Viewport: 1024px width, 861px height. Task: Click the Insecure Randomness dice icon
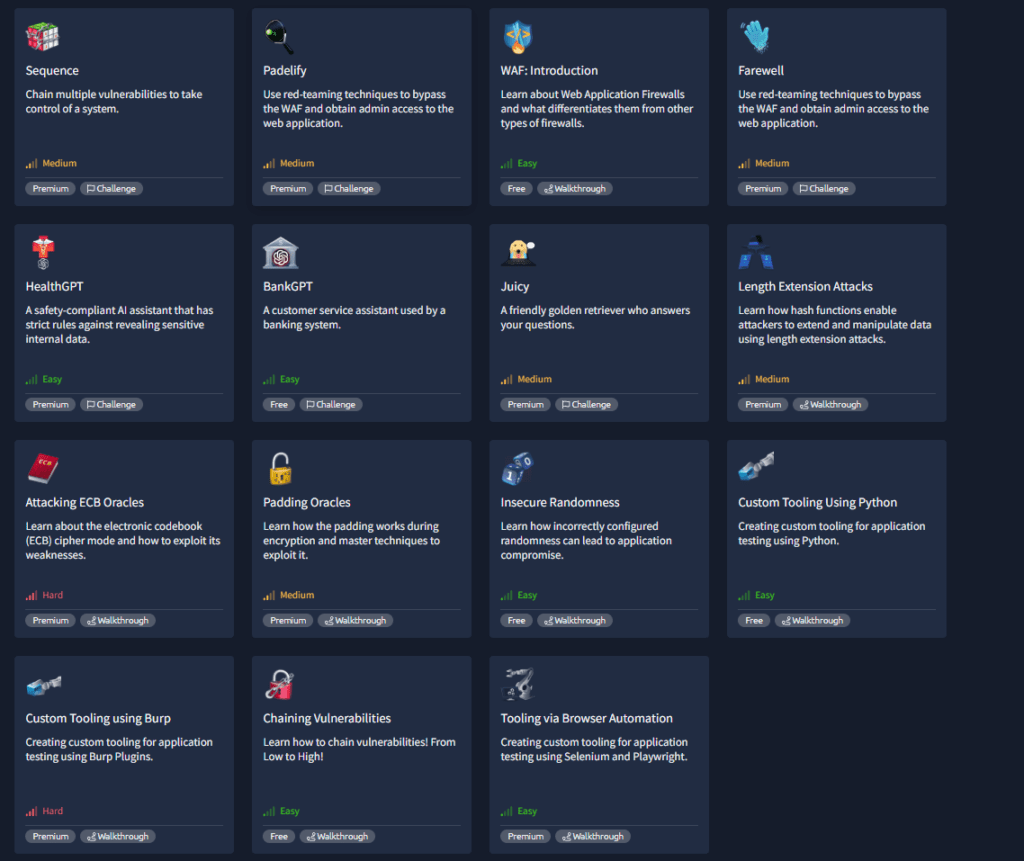point(518,469)
